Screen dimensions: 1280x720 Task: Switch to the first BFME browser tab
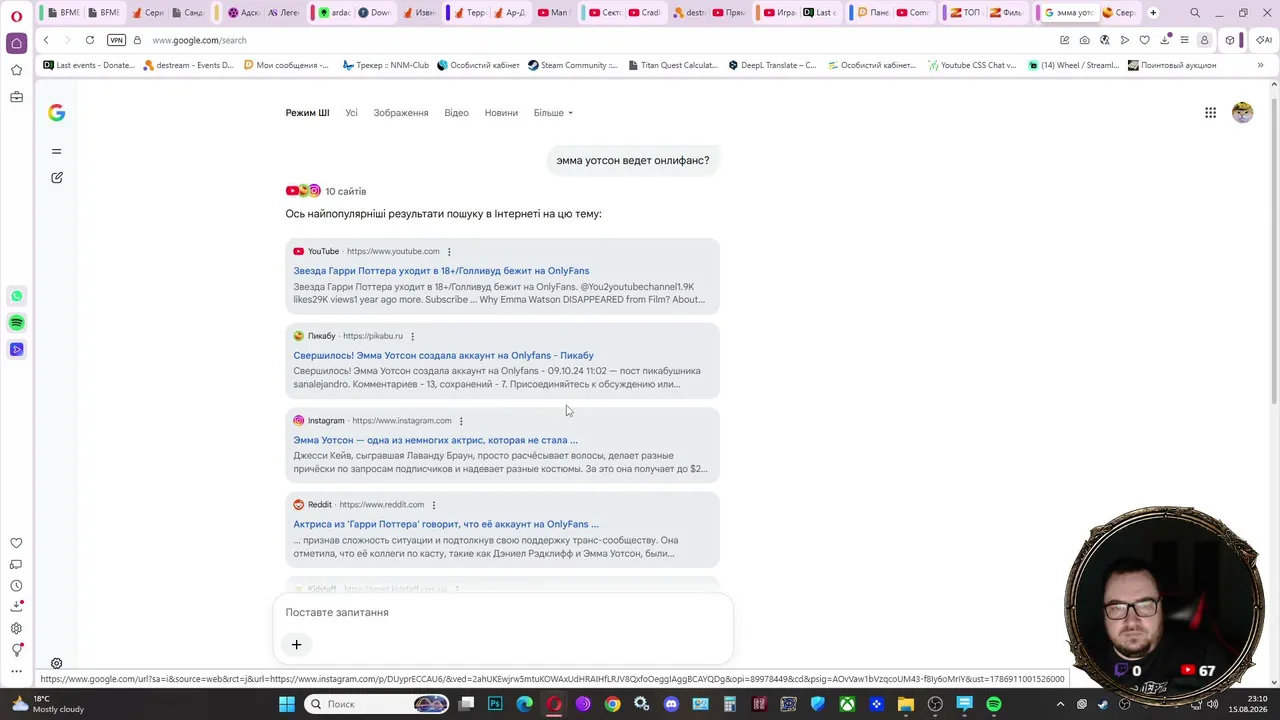[x=62, y=13]
